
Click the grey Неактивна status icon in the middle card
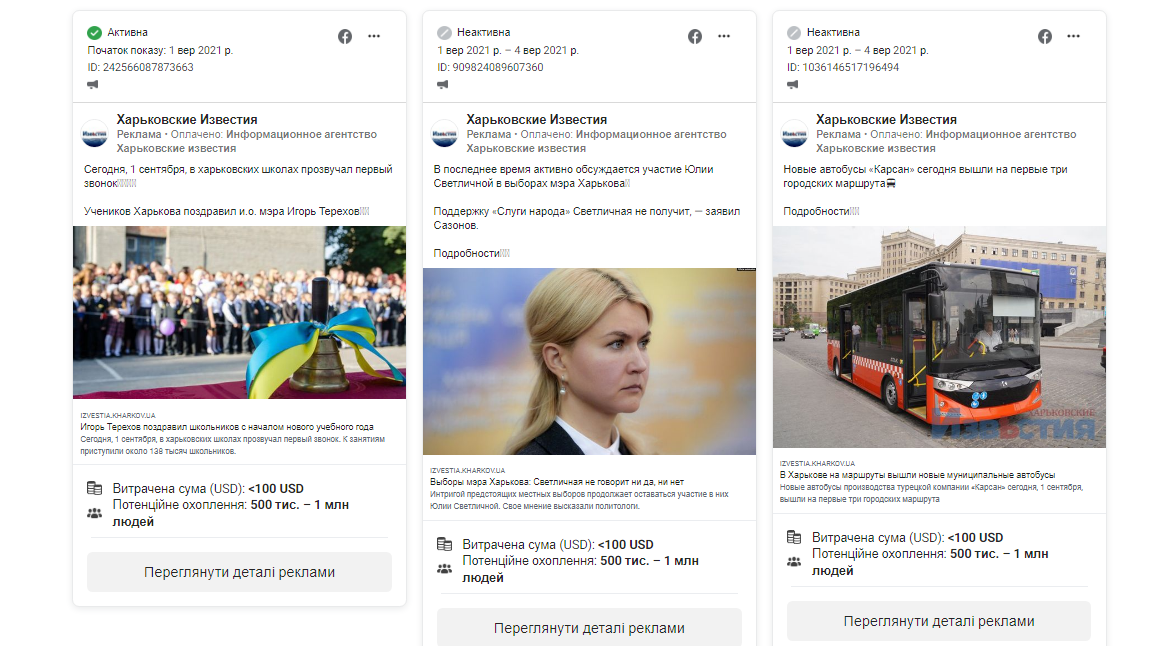coord(444,33)
